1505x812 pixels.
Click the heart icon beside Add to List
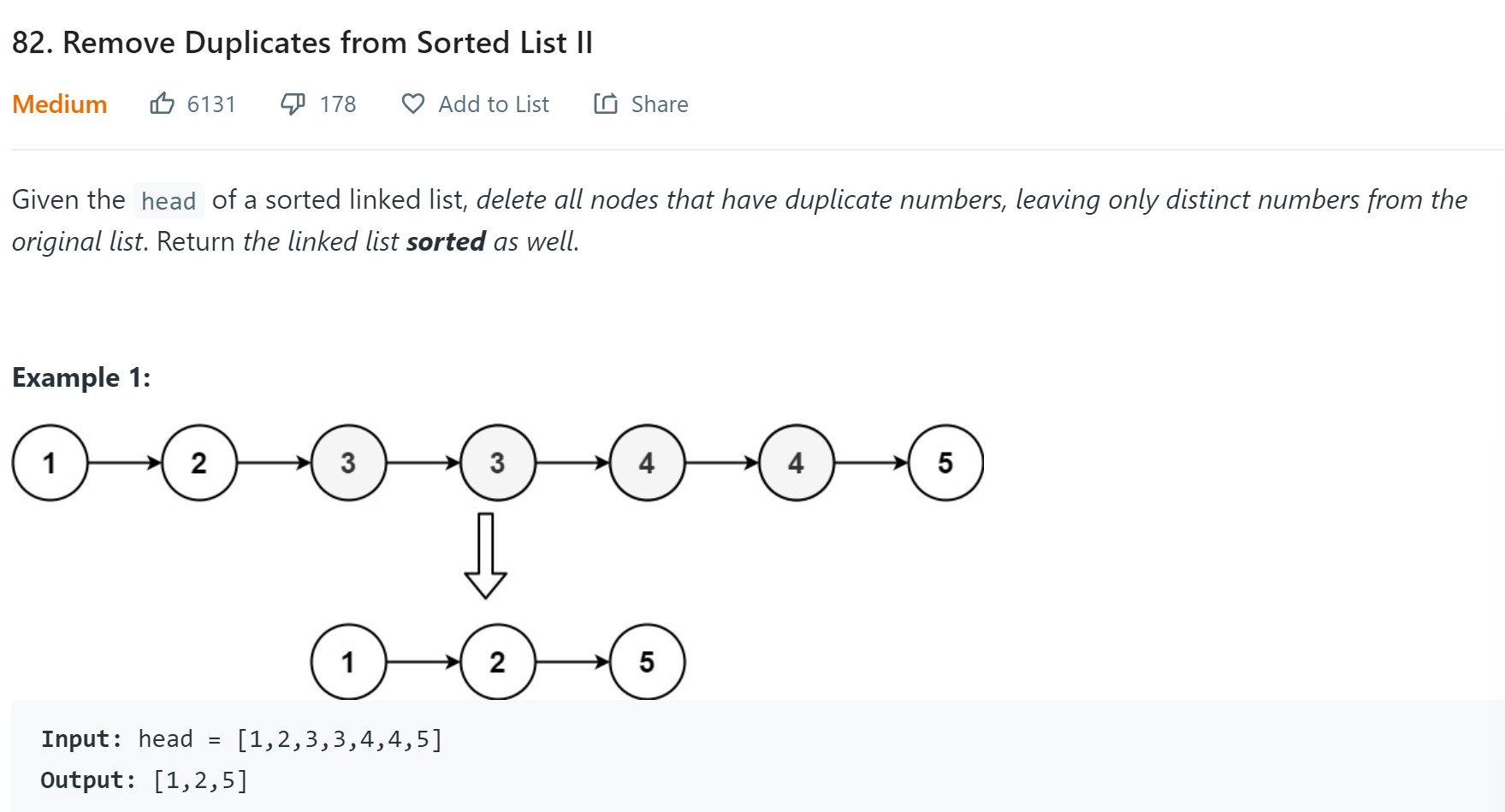(413, 104)
